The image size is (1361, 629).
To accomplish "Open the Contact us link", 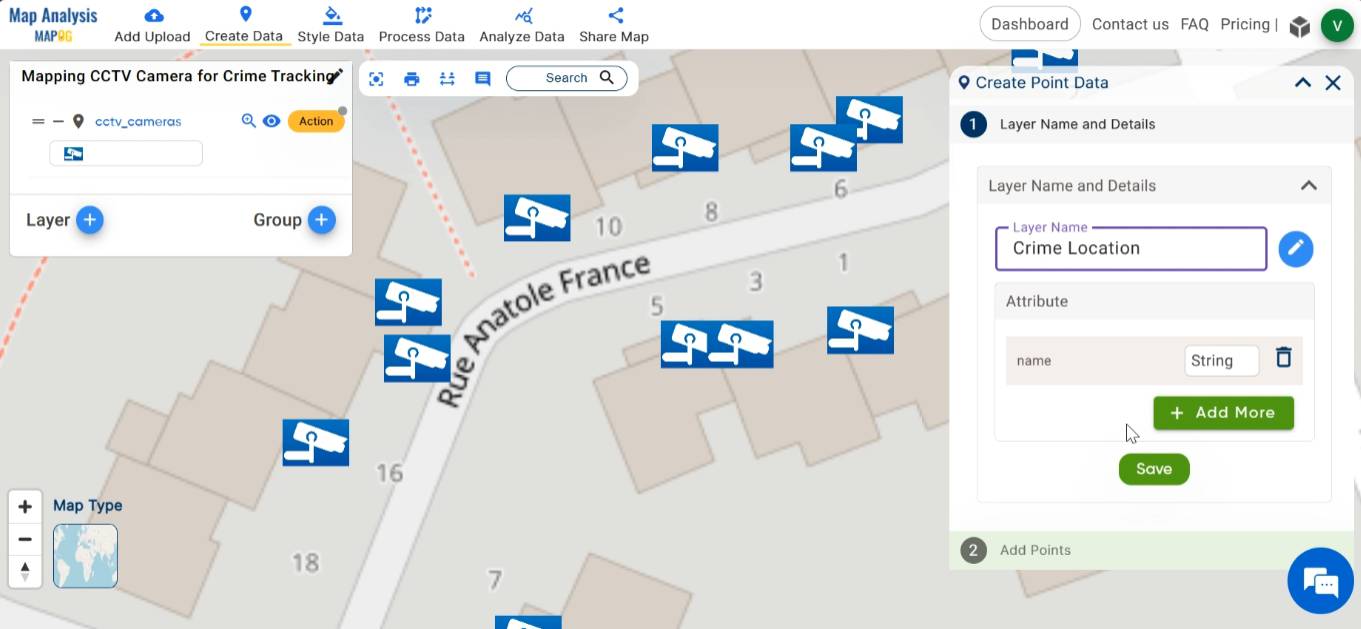I will point(1130,24).
